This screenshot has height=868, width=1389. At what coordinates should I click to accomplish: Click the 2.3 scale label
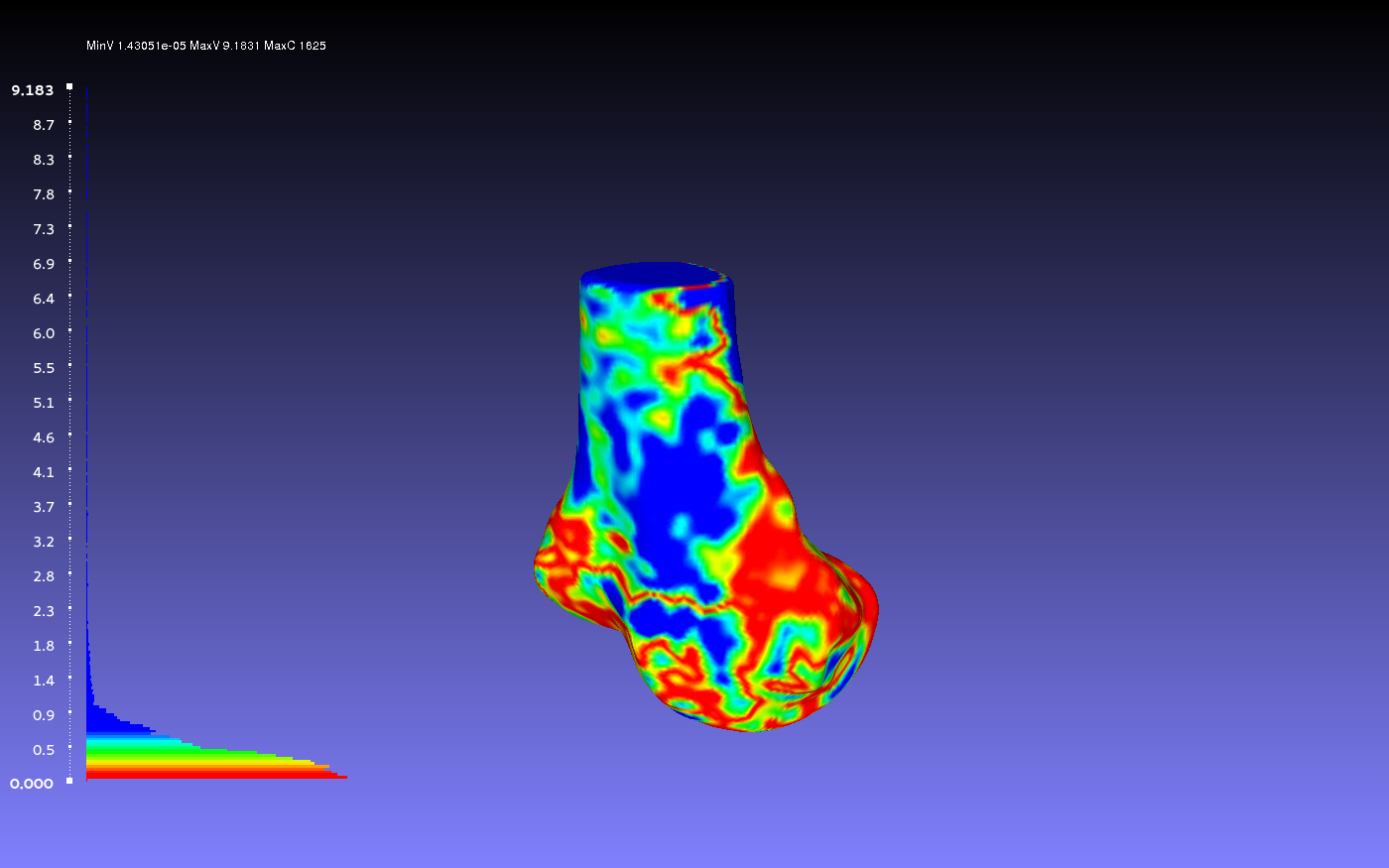[x=44, y=611]
